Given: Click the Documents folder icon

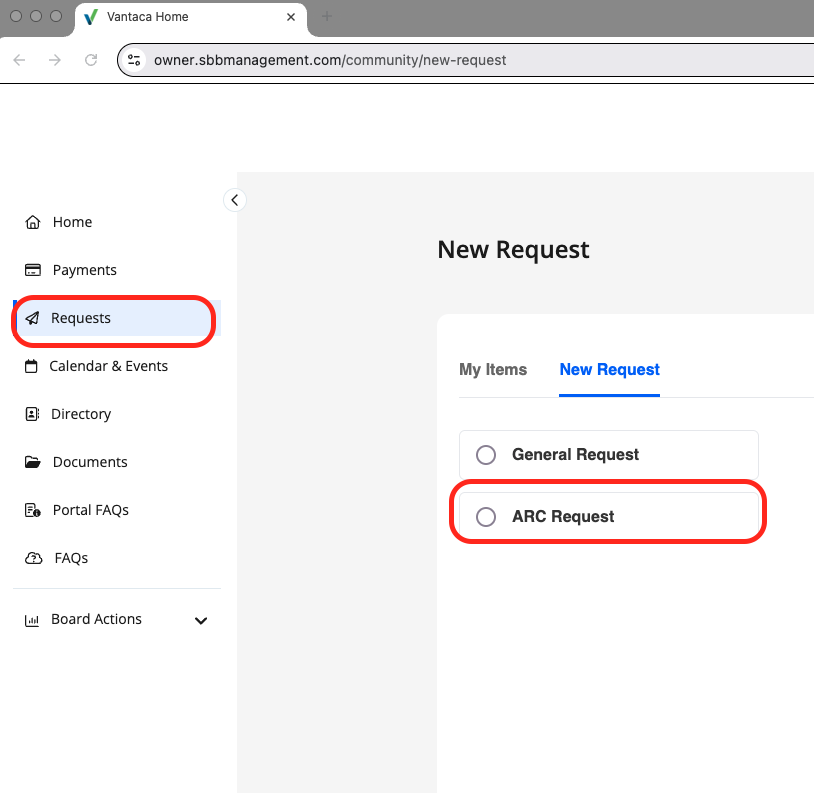Looking at the screenshot, I should point(33,462).
